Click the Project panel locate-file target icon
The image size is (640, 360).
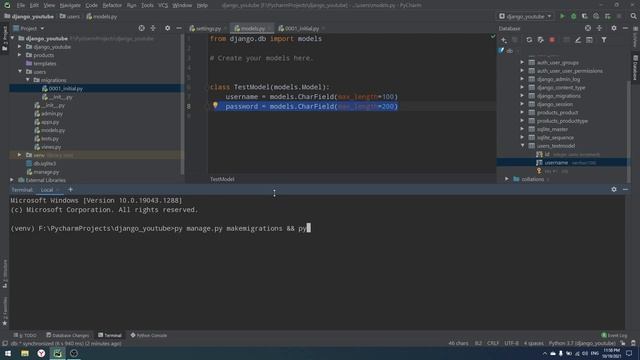141,28
